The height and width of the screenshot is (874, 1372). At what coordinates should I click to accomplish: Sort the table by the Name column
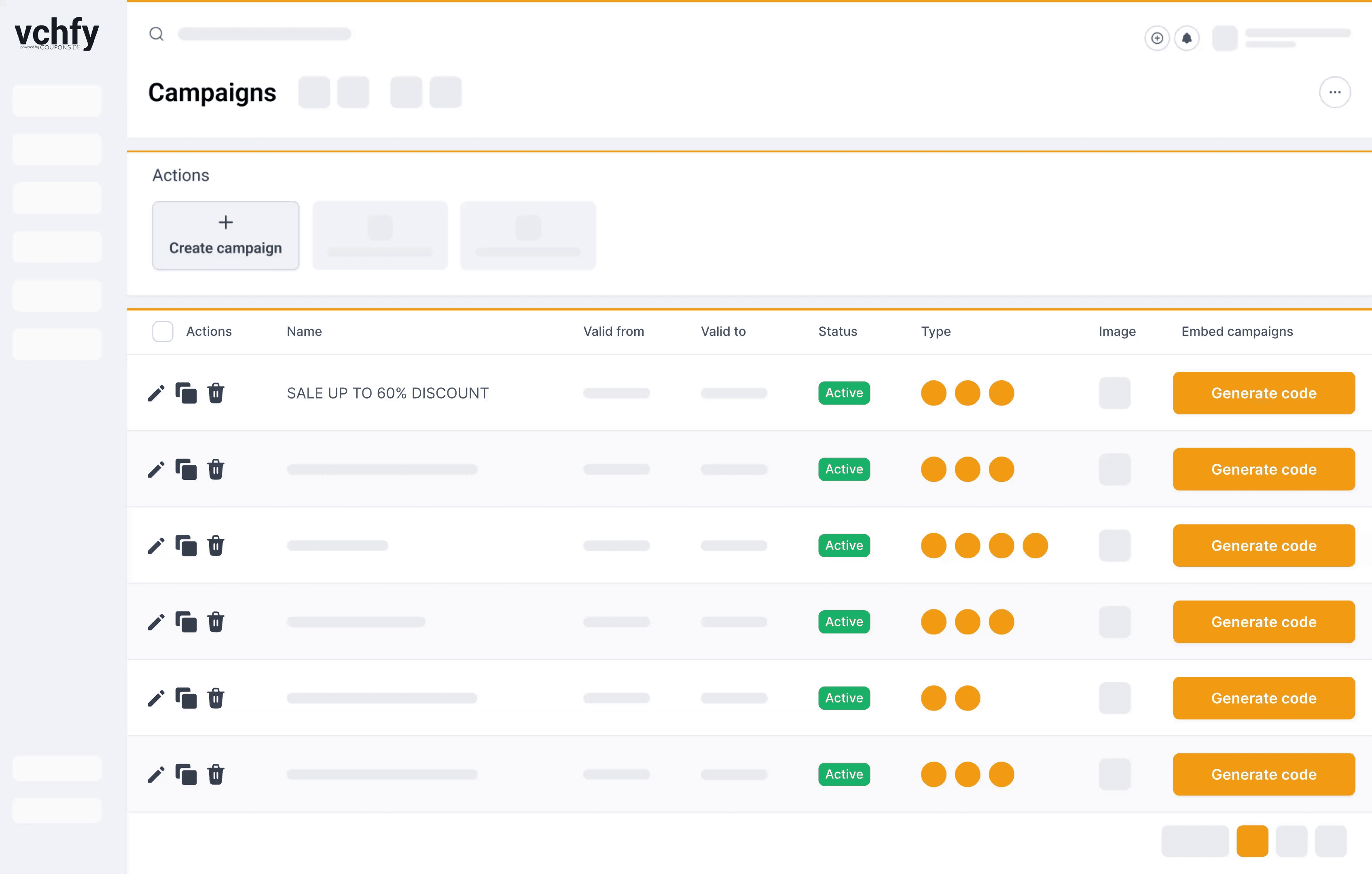304,331
